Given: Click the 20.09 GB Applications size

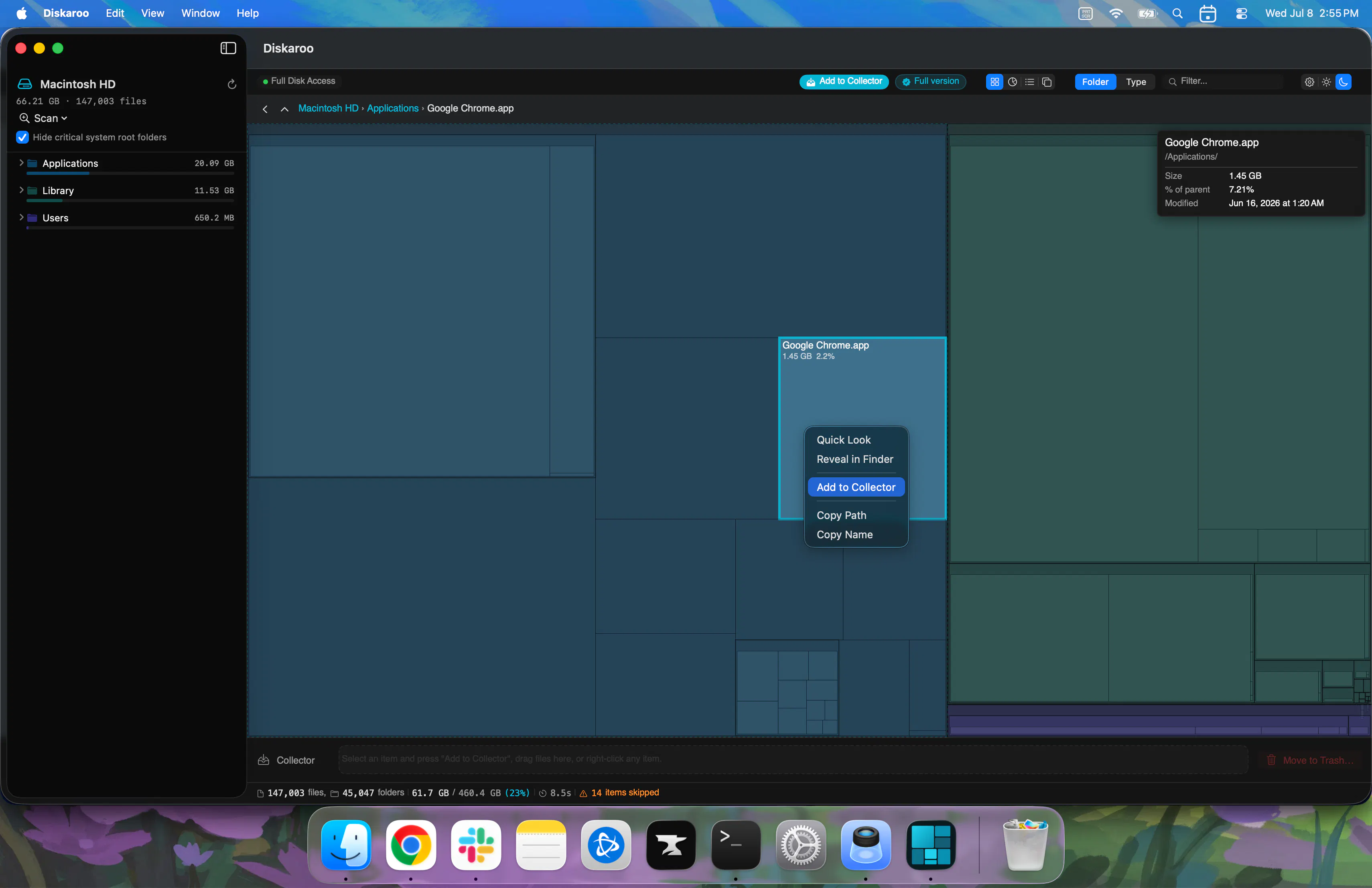Looking at the screenshot, I should (214, 164).
